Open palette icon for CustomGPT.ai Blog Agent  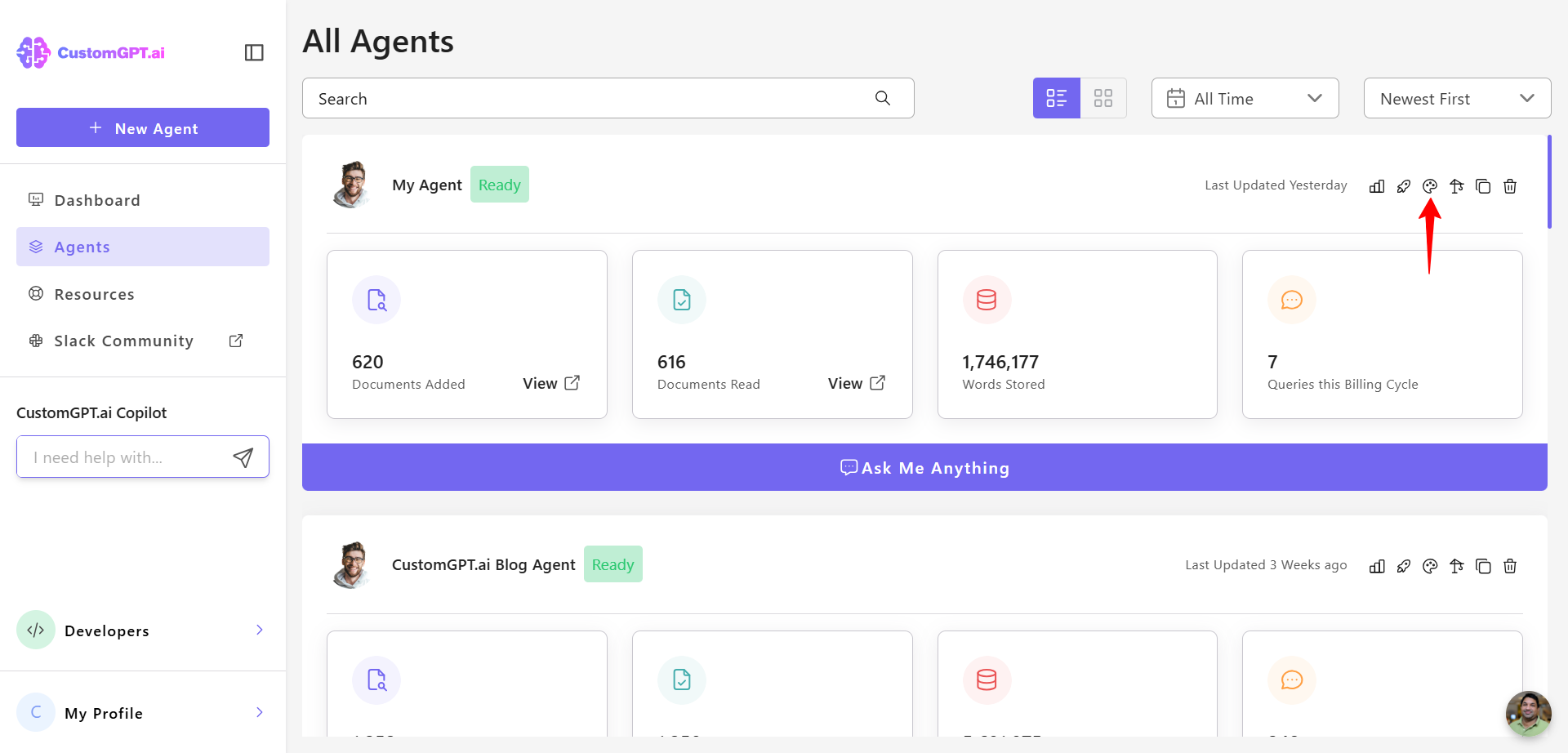pyautogui.click(x=1430, y=566)
